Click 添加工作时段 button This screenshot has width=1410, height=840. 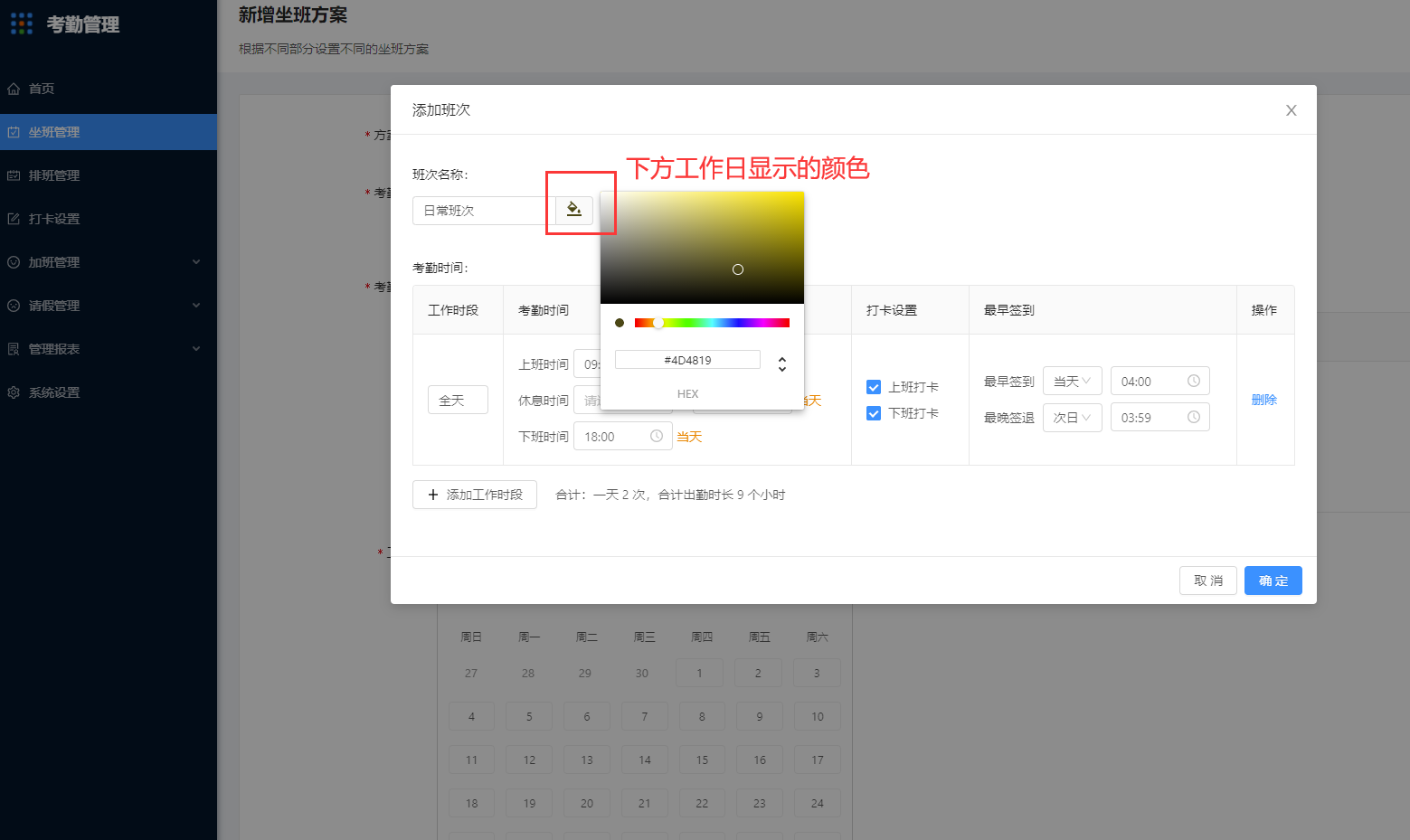pyautogui.click(x=475, y=495)
